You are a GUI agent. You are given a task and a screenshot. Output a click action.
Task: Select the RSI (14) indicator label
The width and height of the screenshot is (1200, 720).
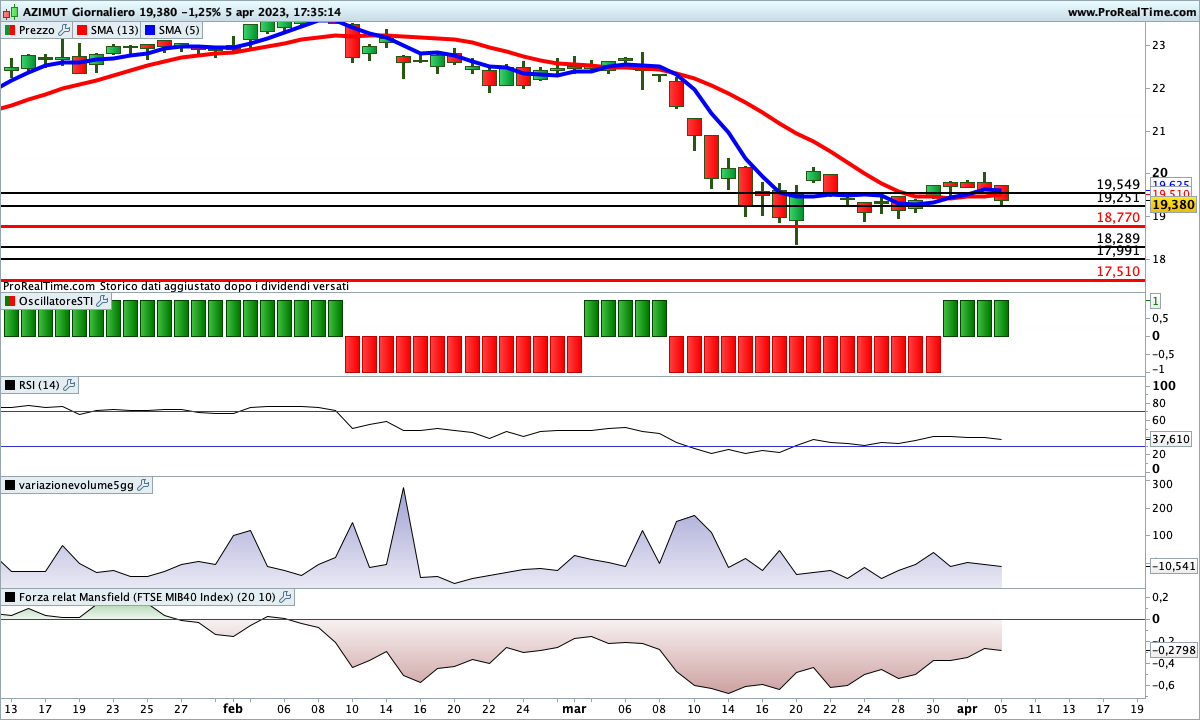[x=39, y=385]
